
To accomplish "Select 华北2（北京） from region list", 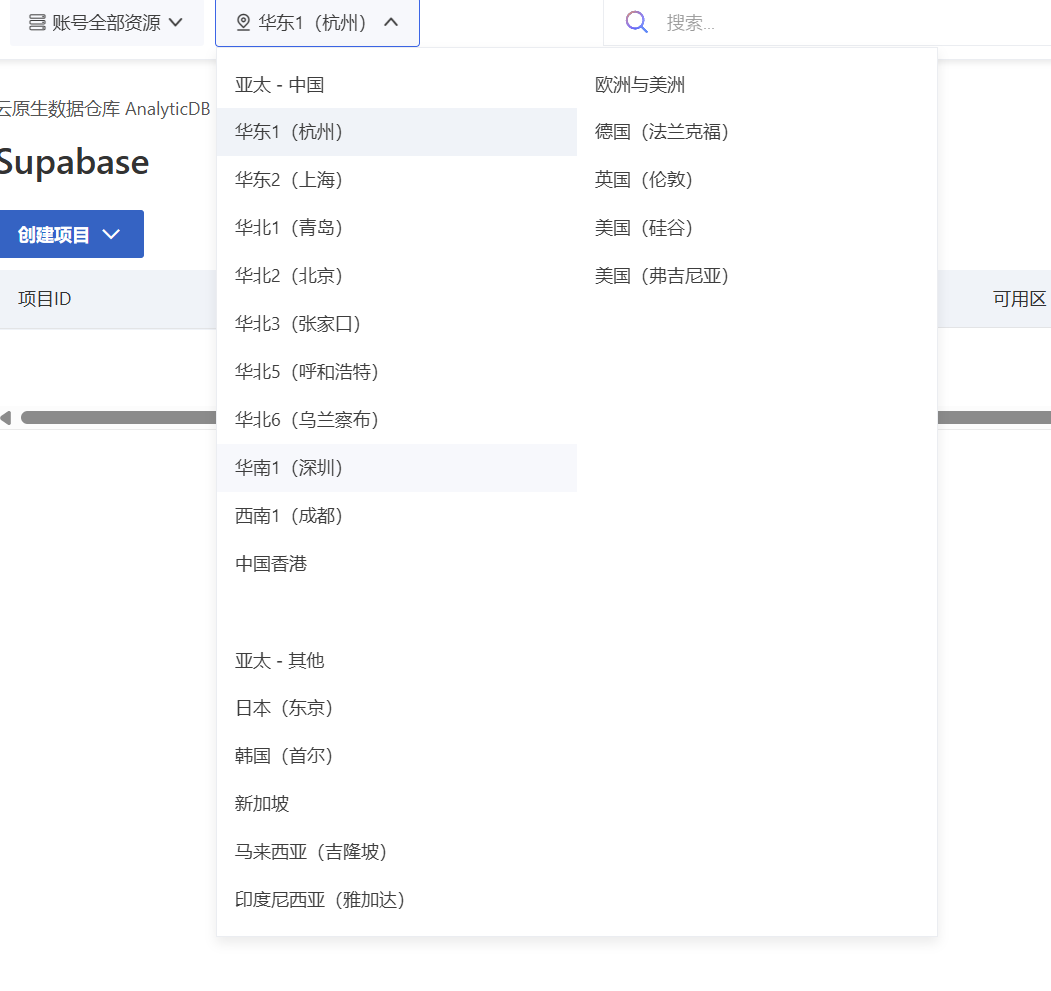I will [290, 276].
